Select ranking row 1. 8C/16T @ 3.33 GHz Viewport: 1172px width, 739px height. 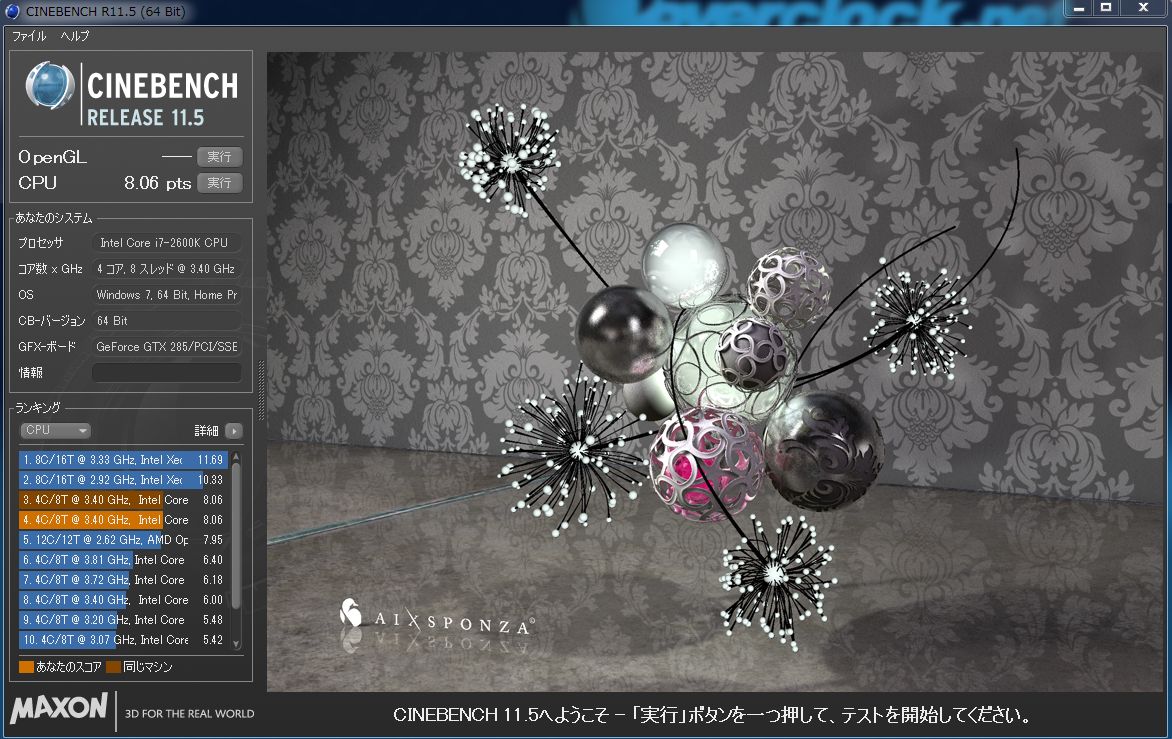(123, 460)
